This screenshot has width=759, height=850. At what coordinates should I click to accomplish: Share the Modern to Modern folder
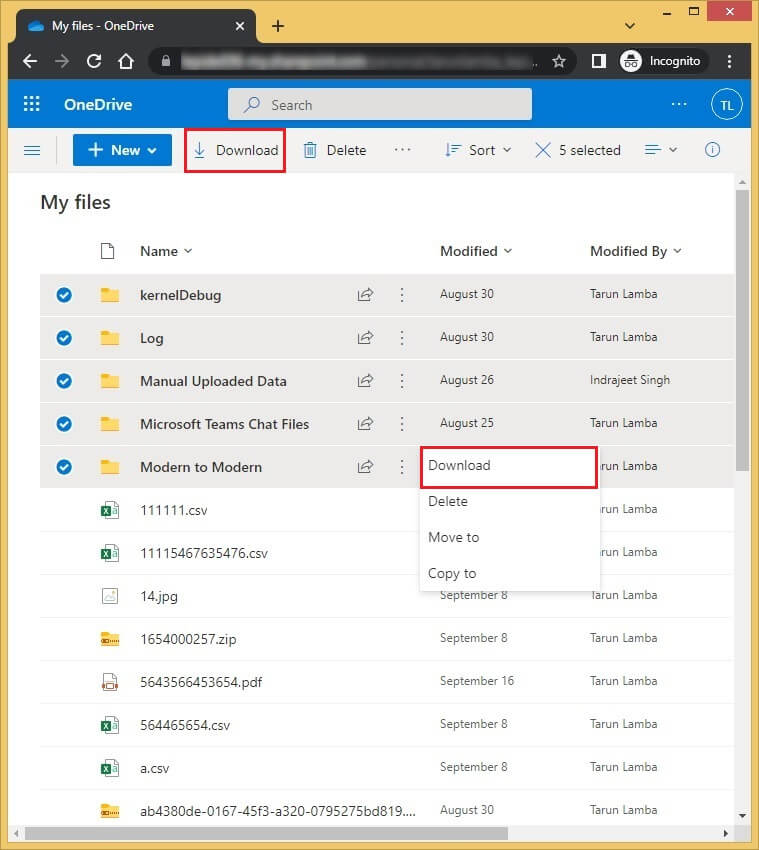point(365,466)
